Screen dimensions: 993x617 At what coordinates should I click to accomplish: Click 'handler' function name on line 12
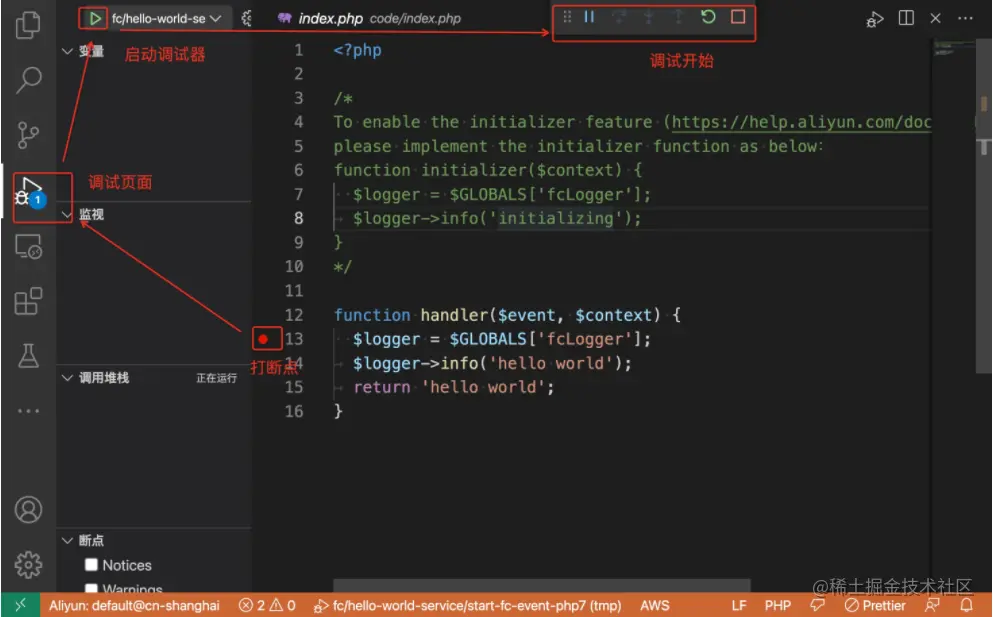(x=454, y=315)
